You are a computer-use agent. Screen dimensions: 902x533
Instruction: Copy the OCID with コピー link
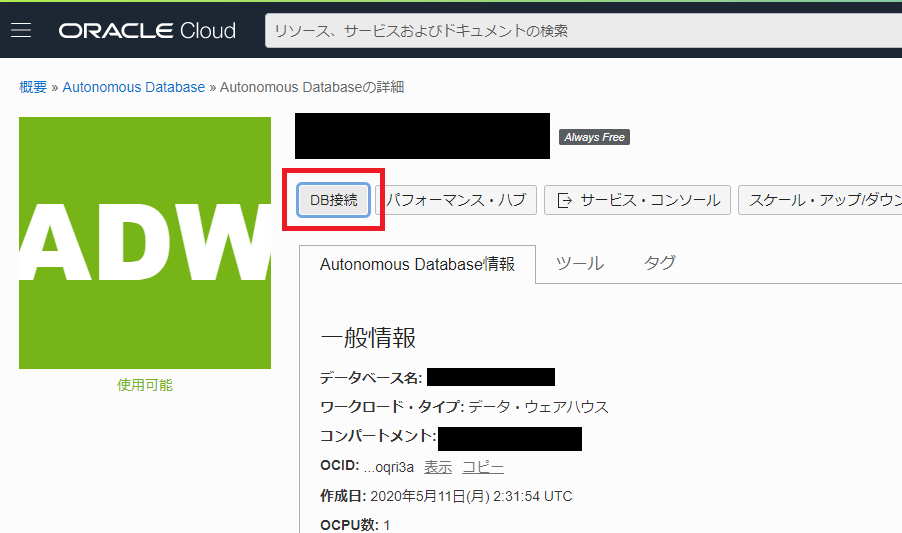[x=483, y=467]
